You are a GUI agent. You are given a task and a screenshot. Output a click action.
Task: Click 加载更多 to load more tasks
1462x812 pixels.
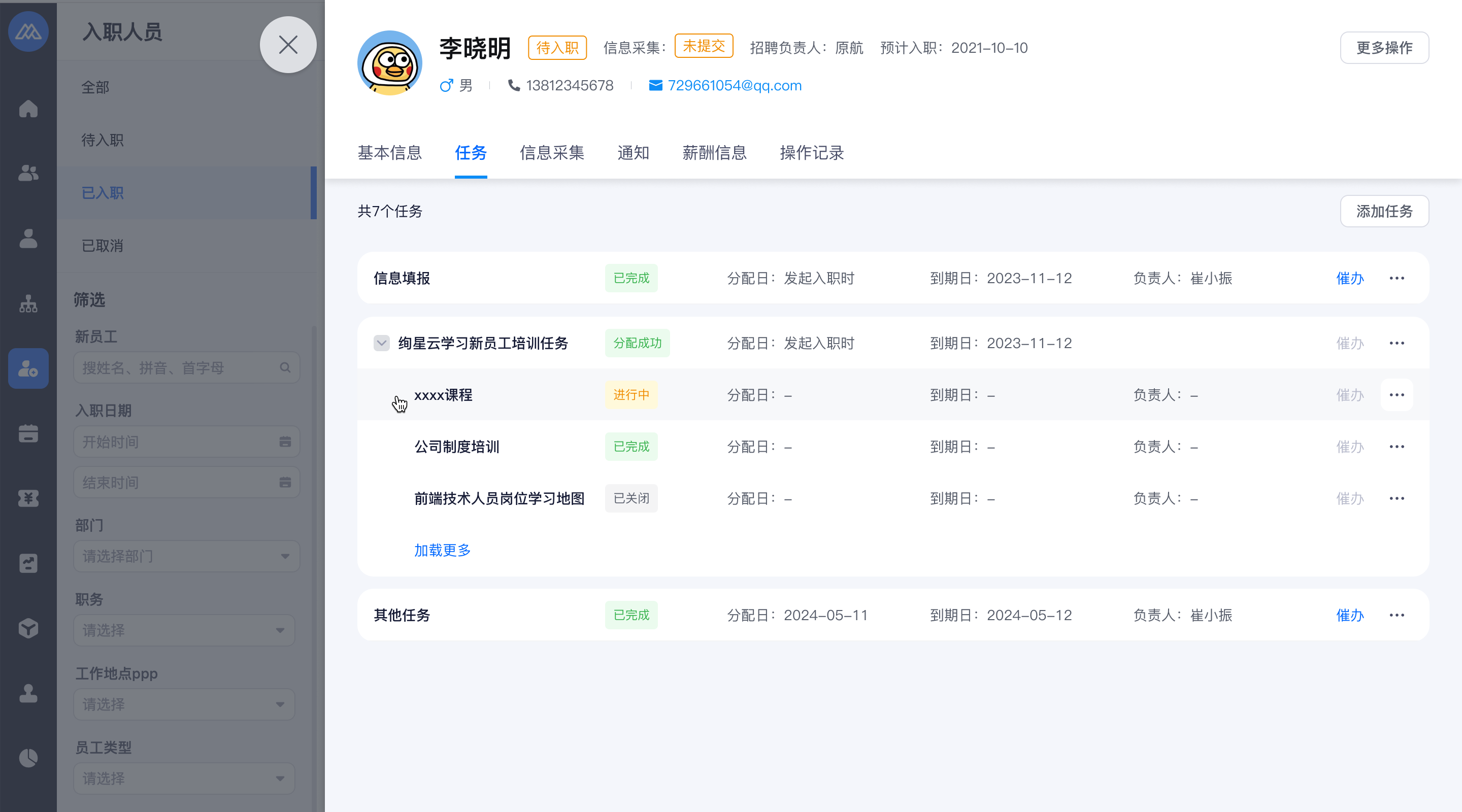pos(442,550)
